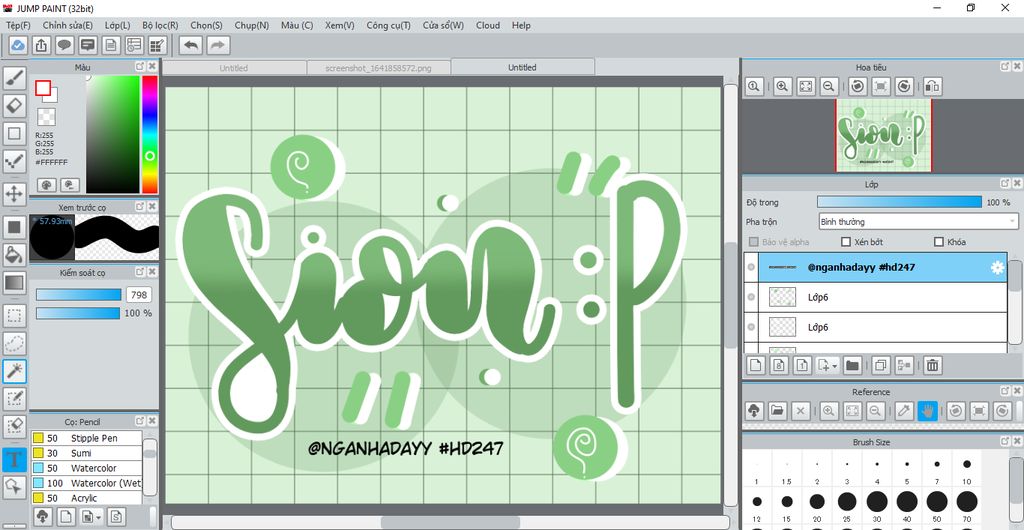1024x530 pixels.
Task: Fit canvas to window in Navigator
Action: coord(806,86)
